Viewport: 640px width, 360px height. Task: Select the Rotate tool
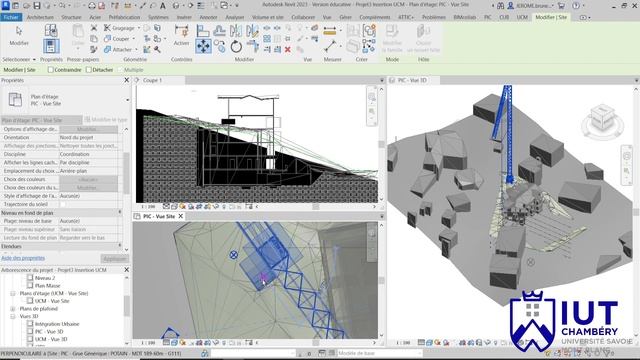tap(236, 47)
